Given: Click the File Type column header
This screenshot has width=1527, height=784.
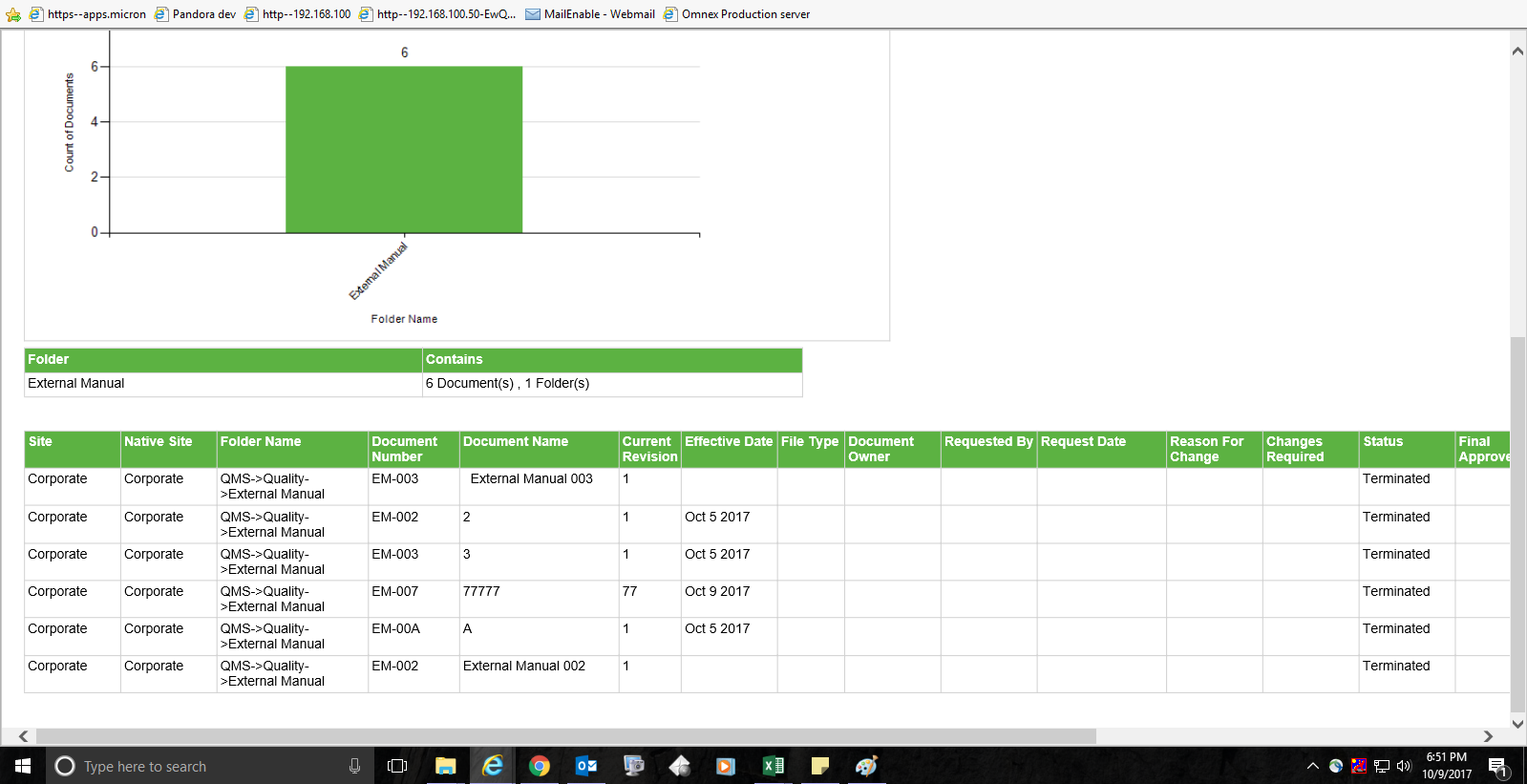Looking at the screenshot, I should tap(811, 449).
